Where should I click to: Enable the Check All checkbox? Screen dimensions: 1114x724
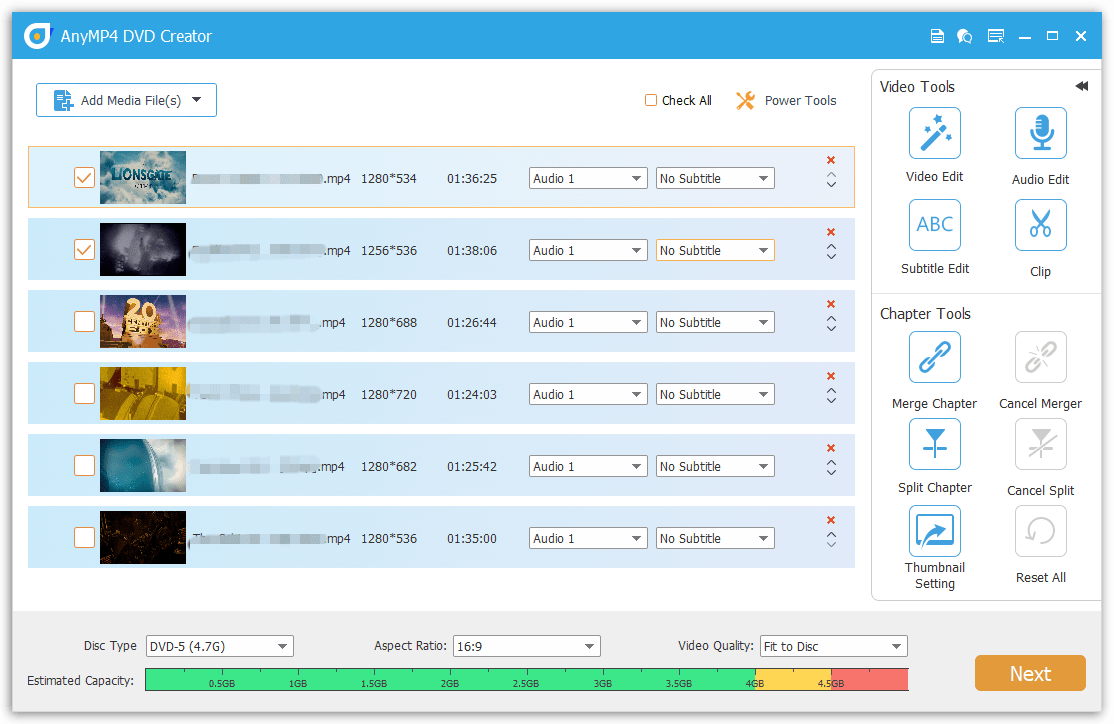[x=650, y=100]
